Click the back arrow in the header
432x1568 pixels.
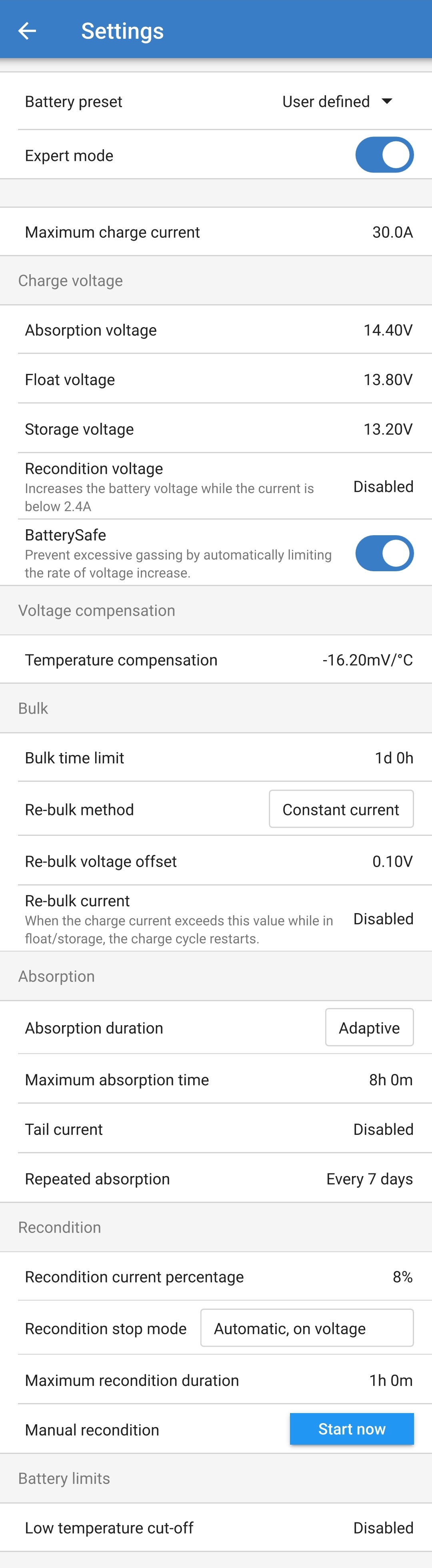tap(28, 30)
